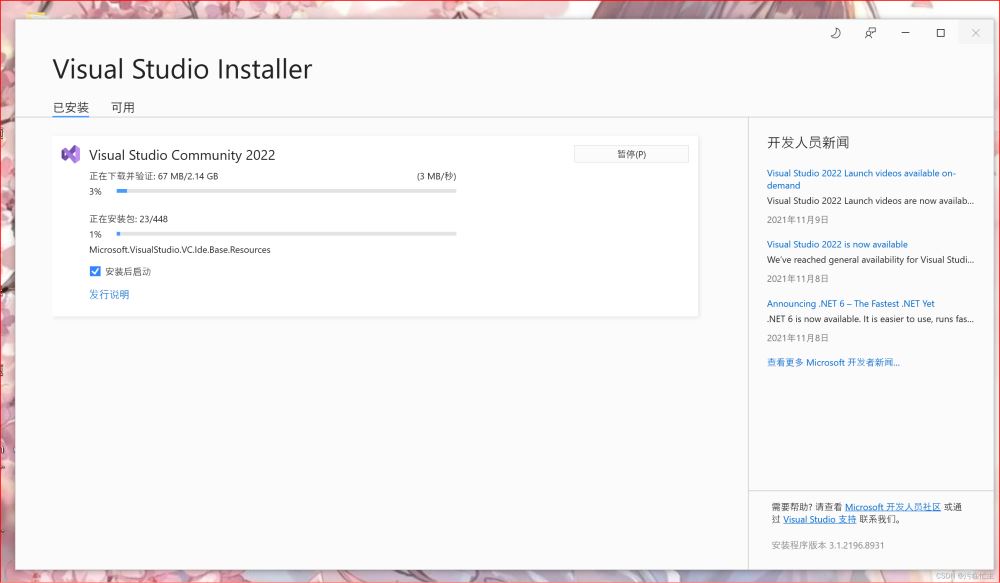Click the Visual Studio Community 2022 product title
1000x583 pixels.
182,155
